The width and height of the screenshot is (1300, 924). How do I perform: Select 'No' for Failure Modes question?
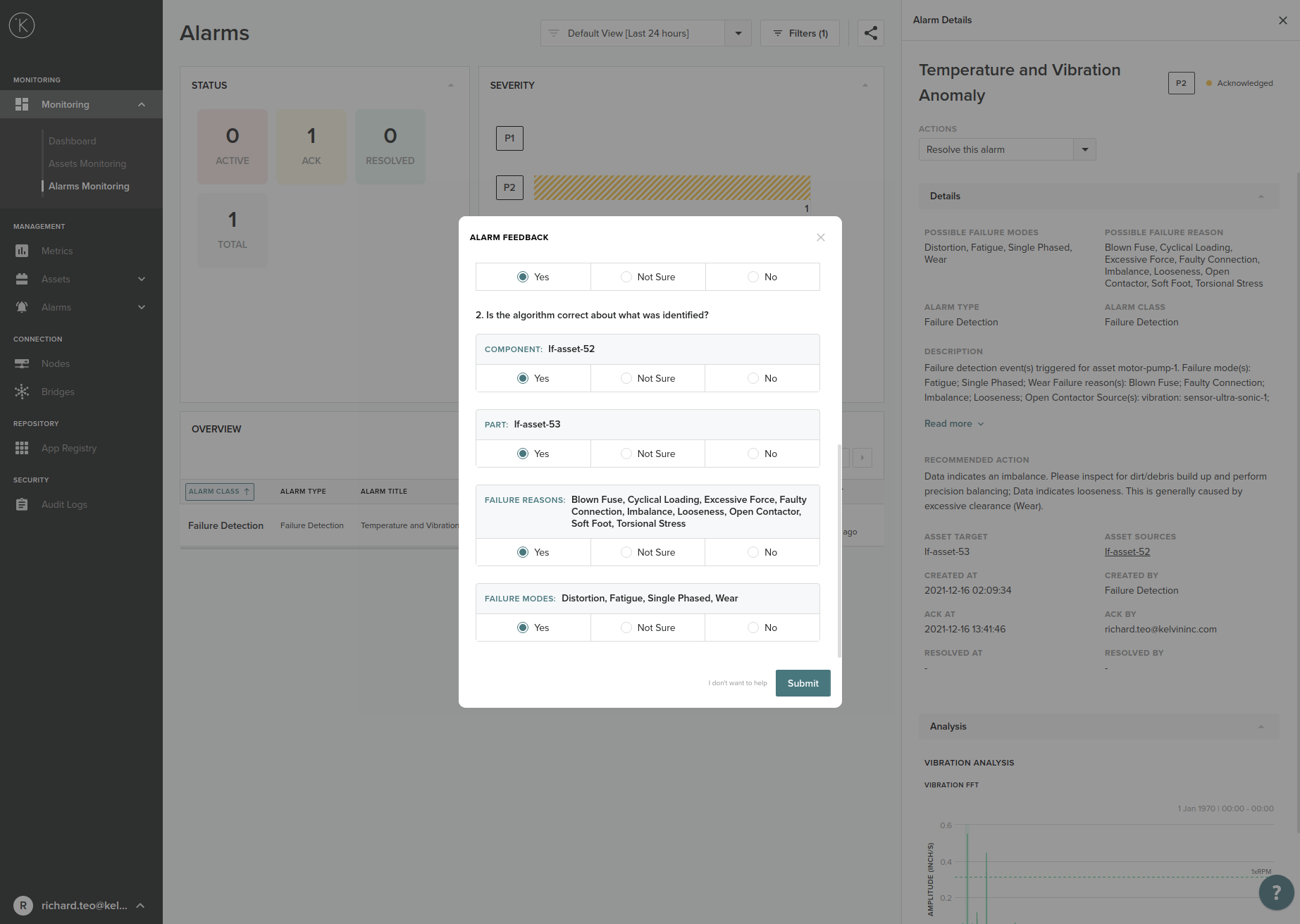tap(753, 628)
